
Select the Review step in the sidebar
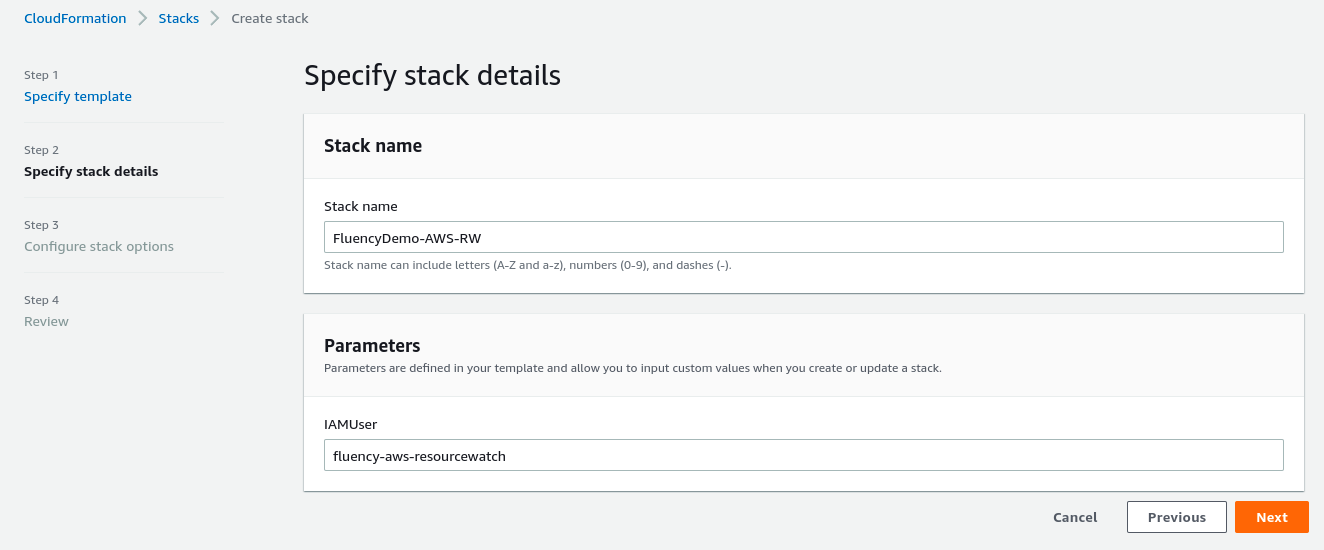tap(46, 322)
